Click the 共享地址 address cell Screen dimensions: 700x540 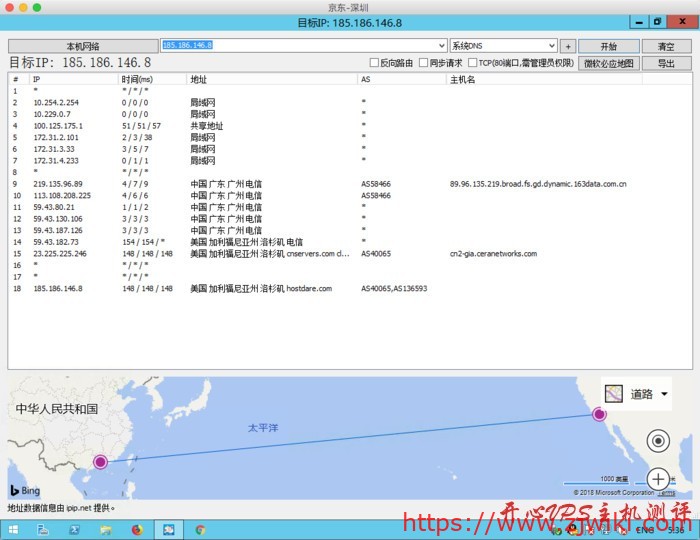207,126
